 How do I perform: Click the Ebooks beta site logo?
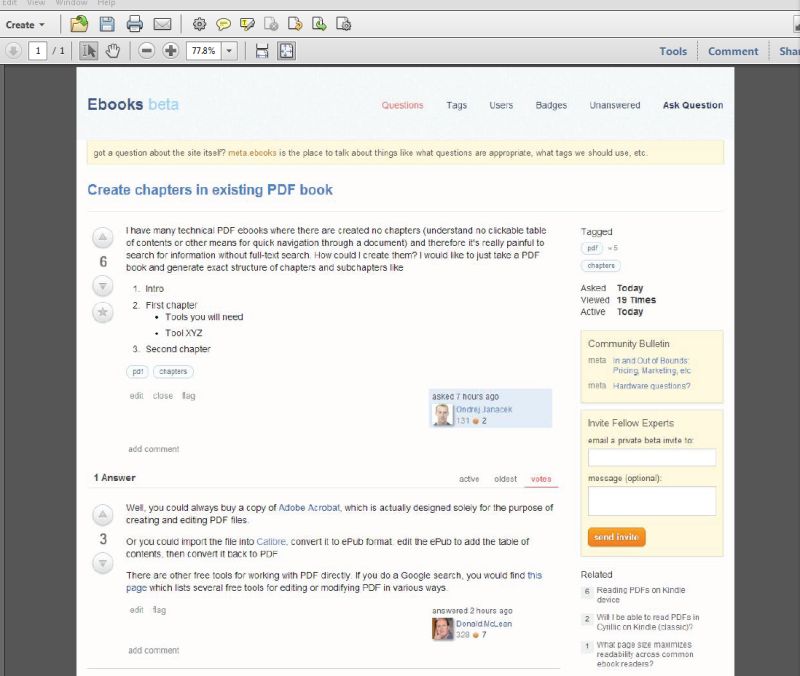(133, 104)
